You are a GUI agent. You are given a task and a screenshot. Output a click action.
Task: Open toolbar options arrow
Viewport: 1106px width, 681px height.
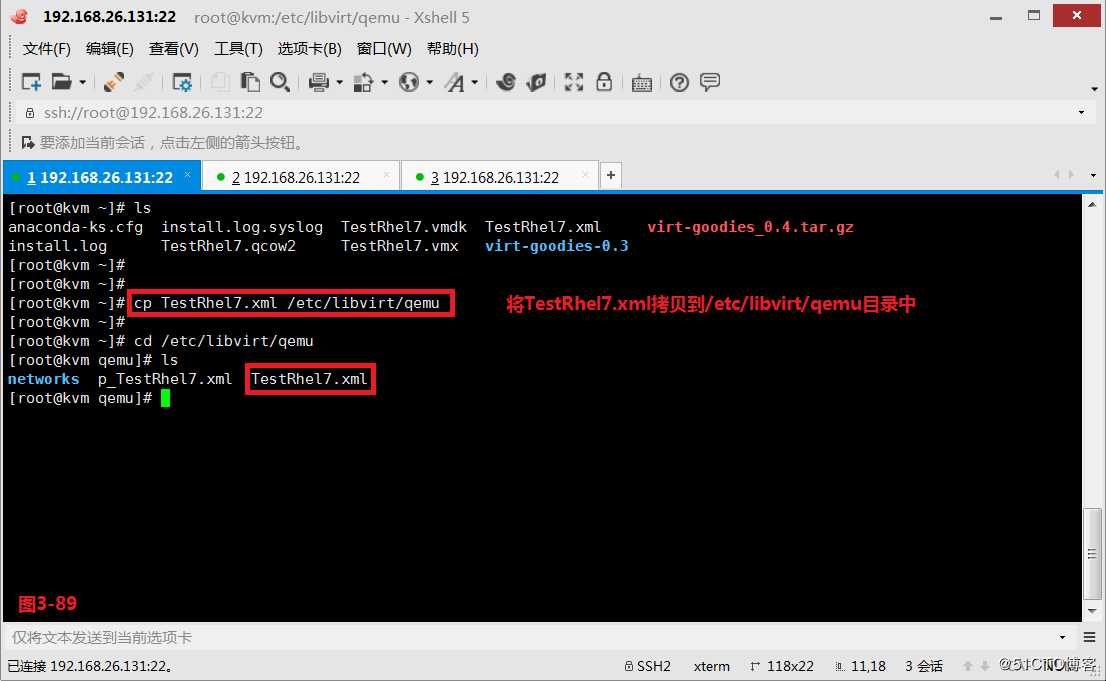1095,89
